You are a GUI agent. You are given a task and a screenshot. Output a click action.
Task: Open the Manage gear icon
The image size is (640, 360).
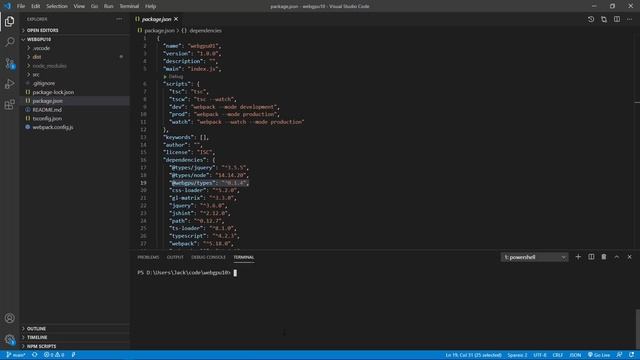tap(10, 339)
